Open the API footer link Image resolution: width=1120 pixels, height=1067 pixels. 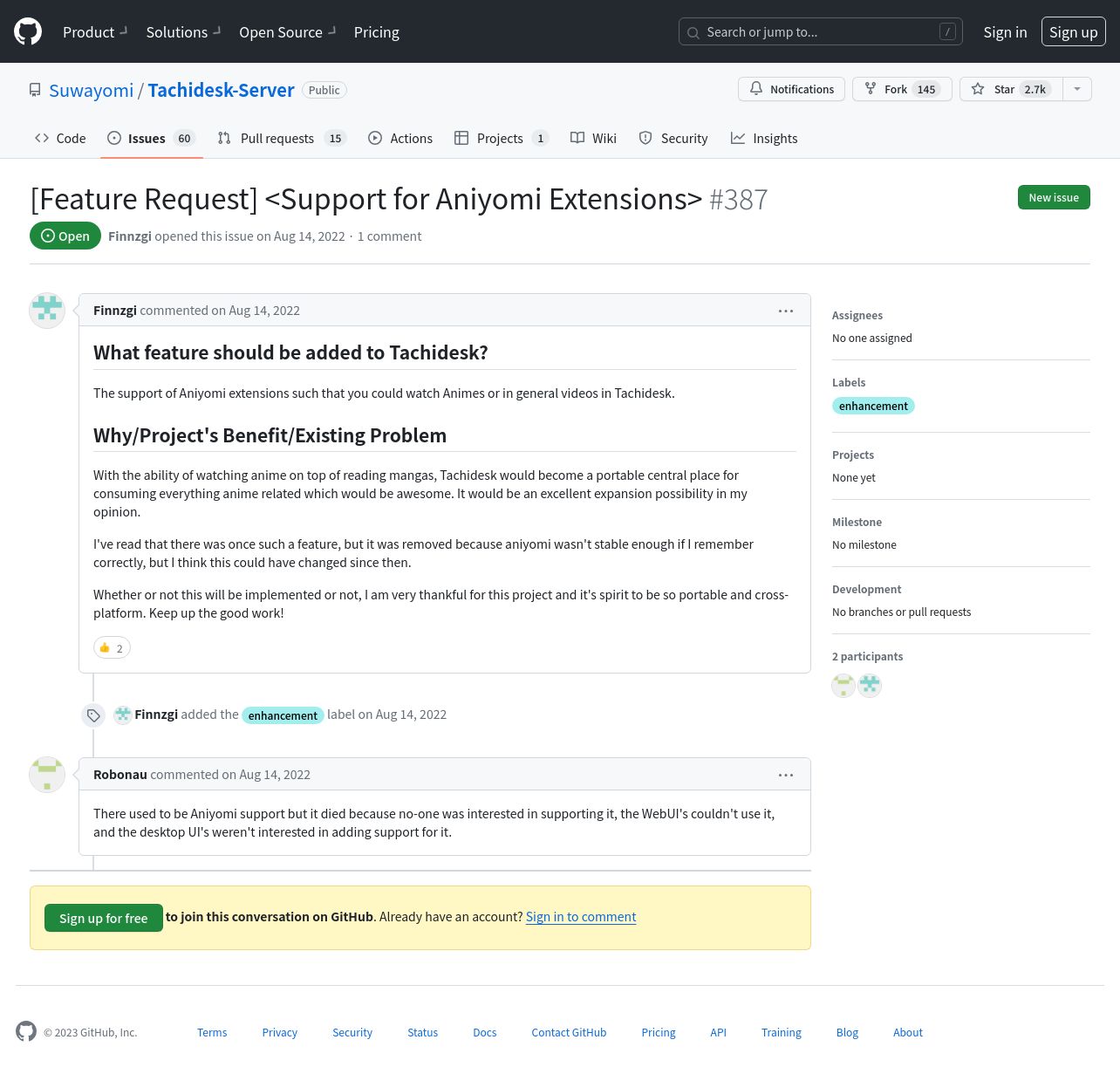tap(718, 1033)
